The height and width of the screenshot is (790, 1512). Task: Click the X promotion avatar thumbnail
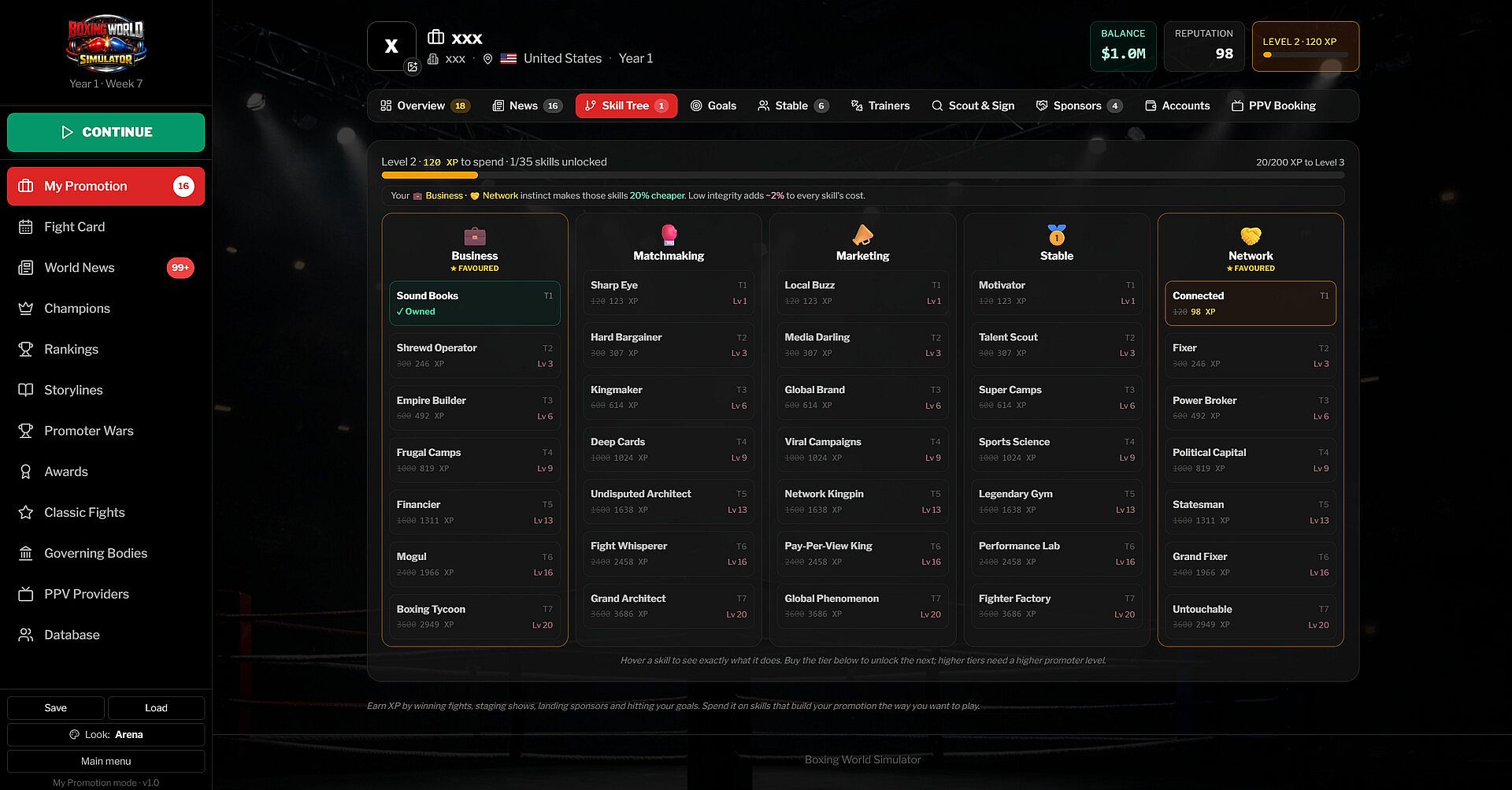pos(391,46)
